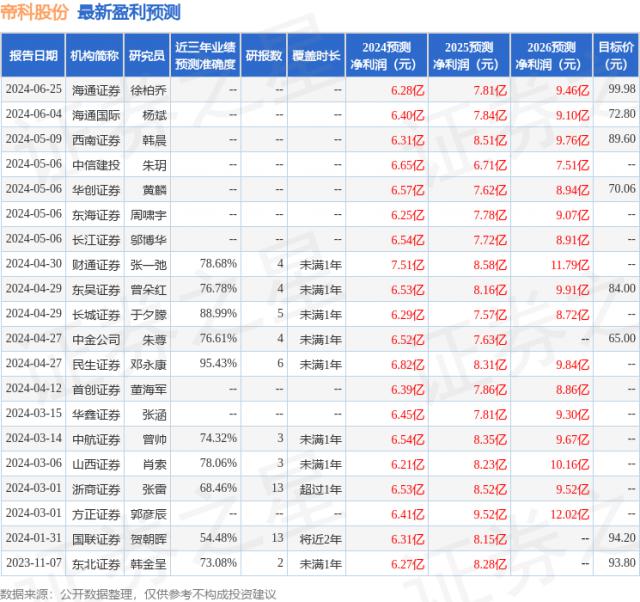Select the 12.02亿 profit forecast cell
640x602 pixels.
[x=558, y=514]
